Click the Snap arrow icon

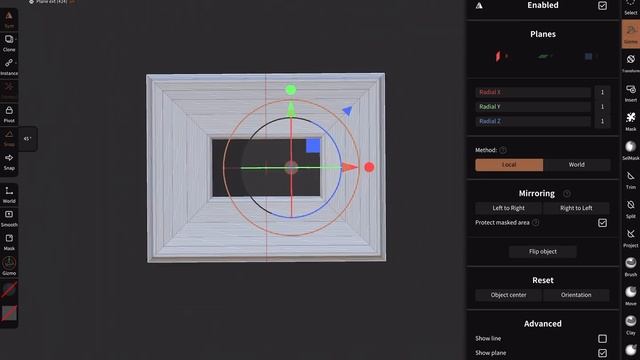click(9, 161)
